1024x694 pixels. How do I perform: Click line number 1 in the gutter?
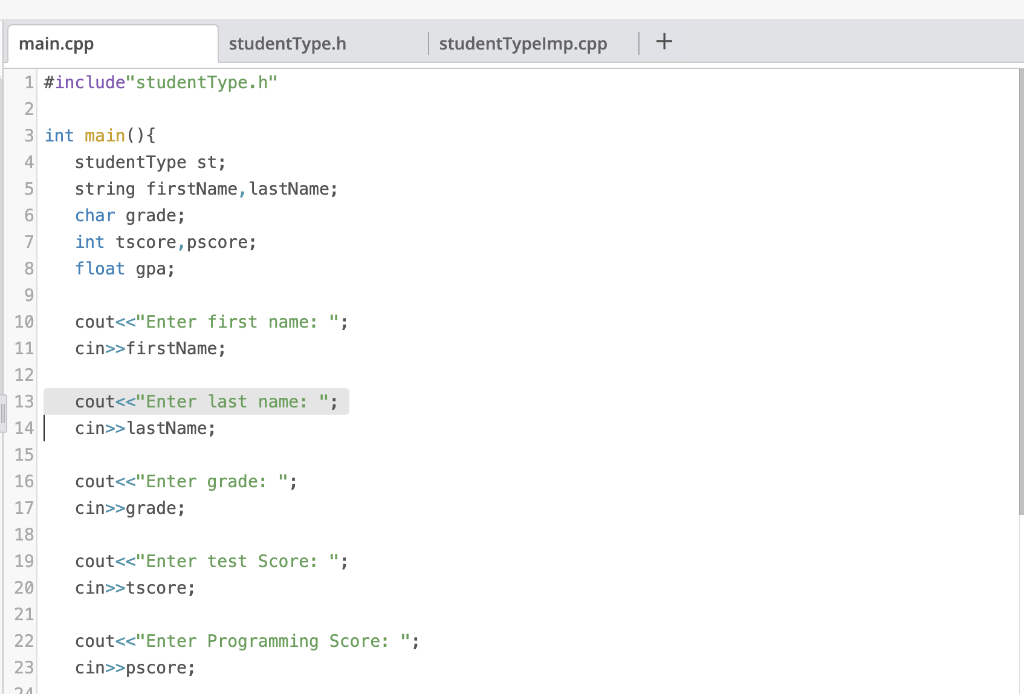pos(27,82)
